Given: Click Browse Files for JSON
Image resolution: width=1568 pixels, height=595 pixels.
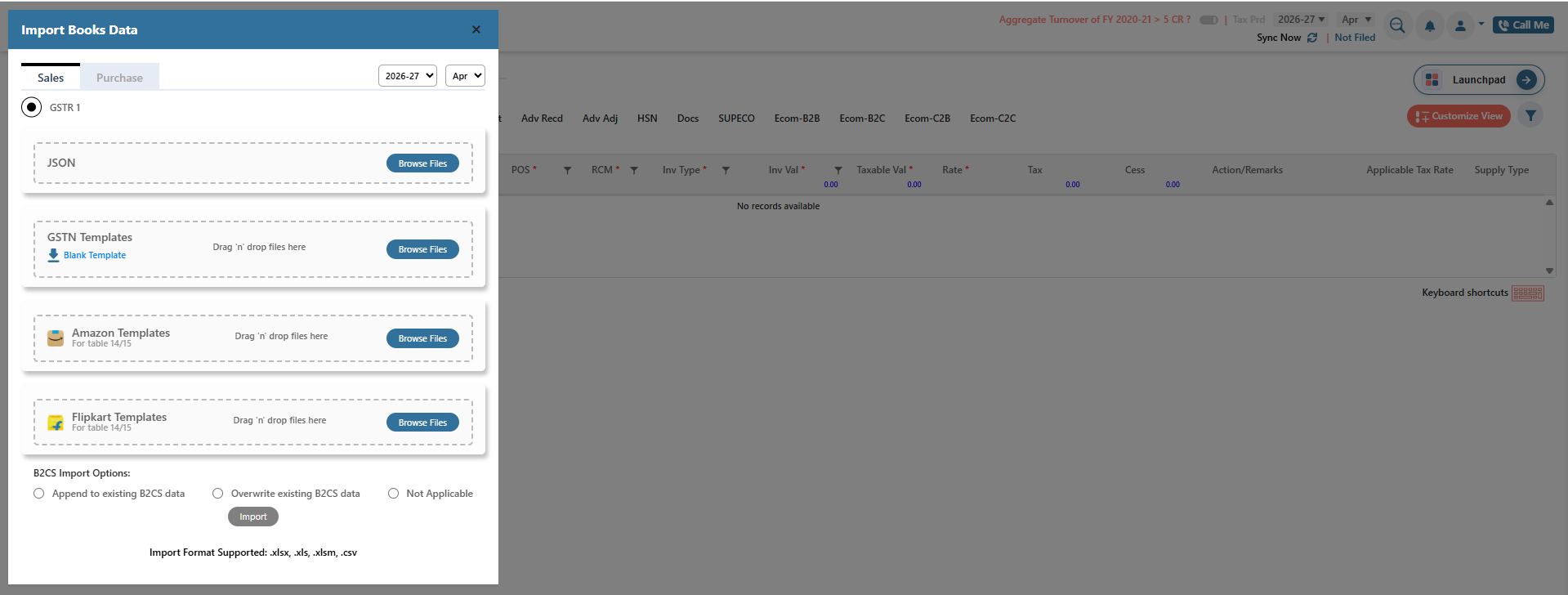Looking at the screenshot, I should (422, 163).
